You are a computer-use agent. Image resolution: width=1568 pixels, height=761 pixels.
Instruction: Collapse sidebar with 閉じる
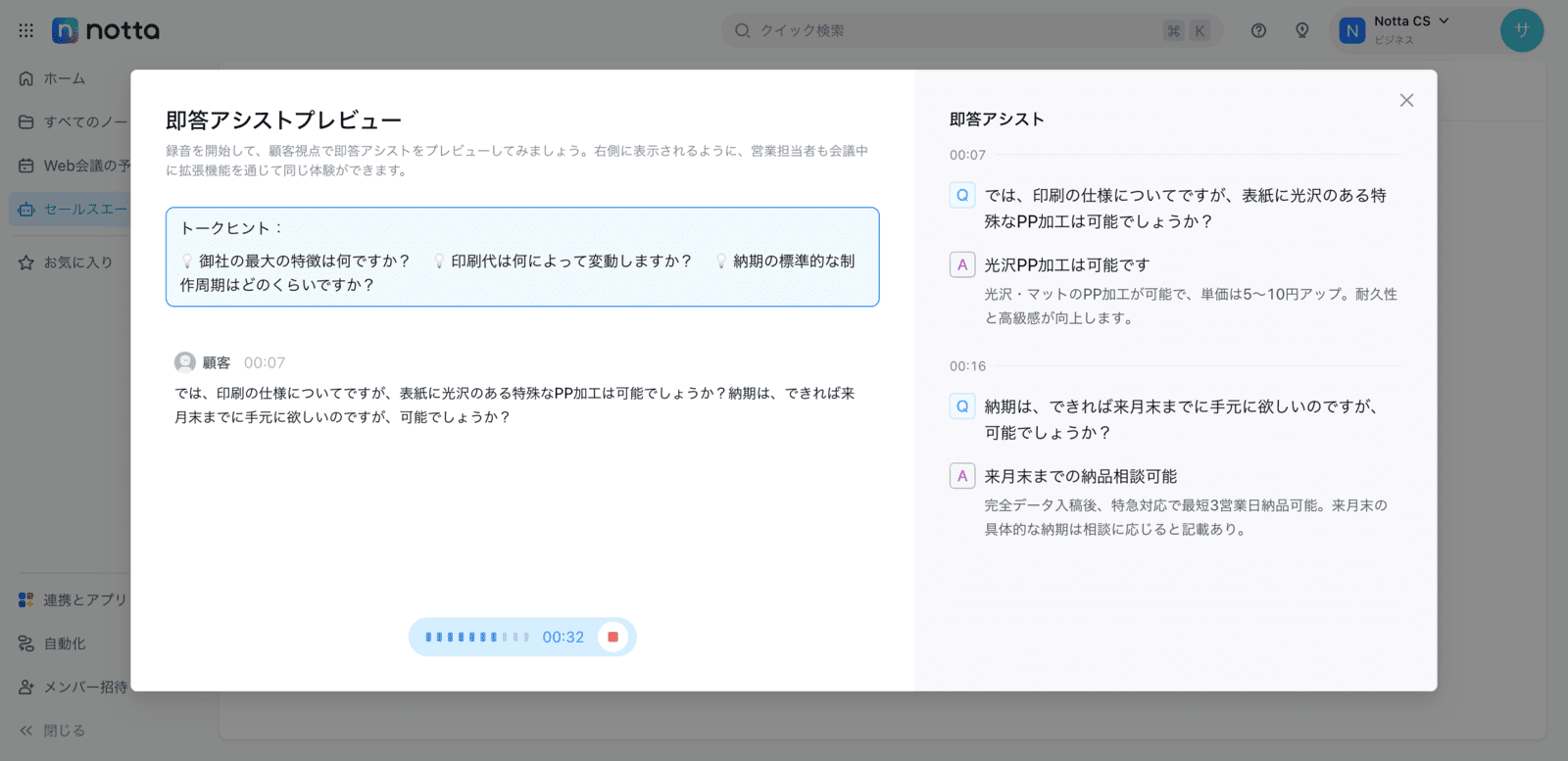coord(53,731)
